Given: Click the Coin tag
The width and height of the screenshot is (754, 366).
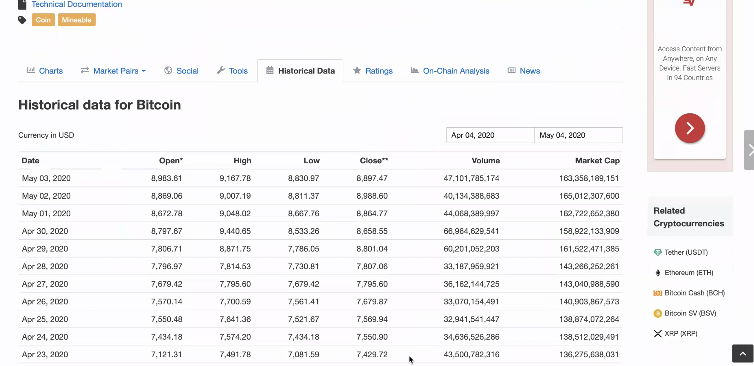Looking at the screenshot, I should (43, 20).
